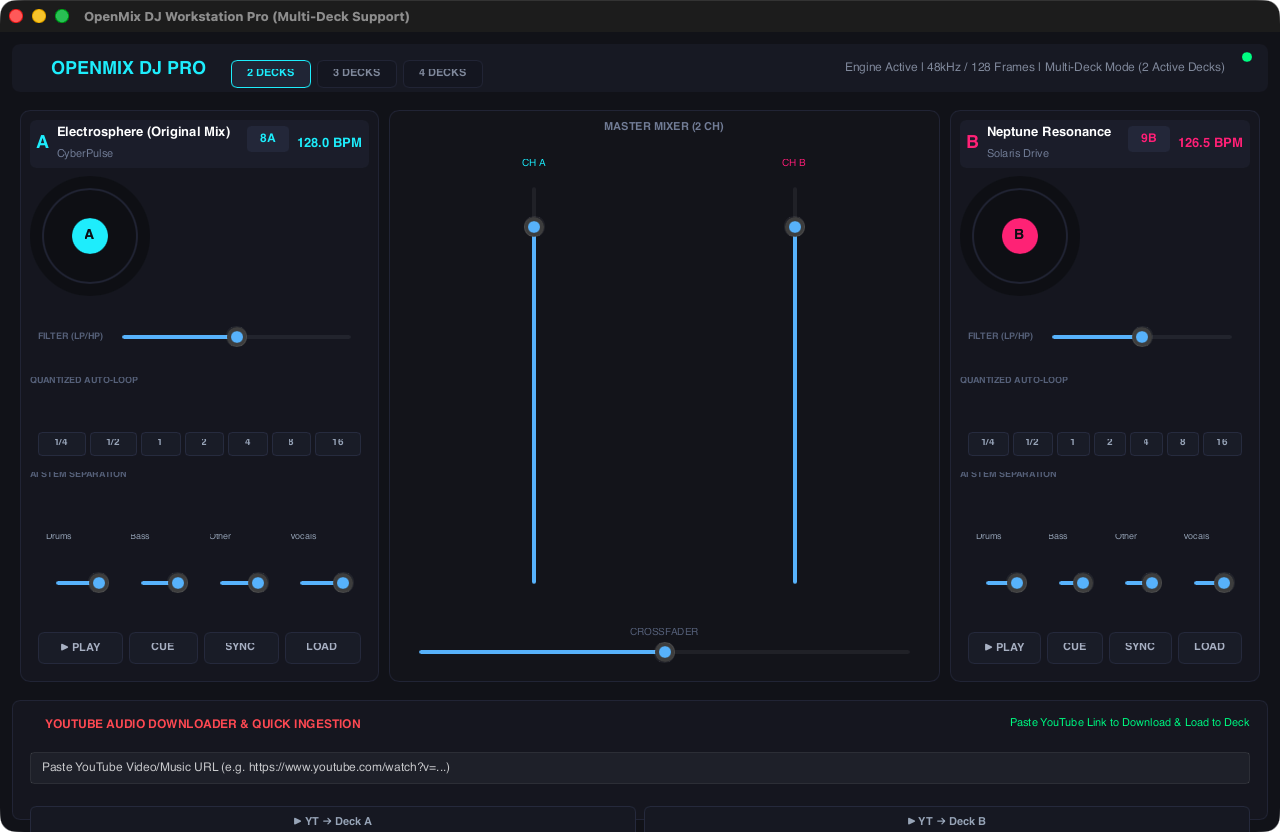The image size is (1280, 832).
Task: Click the Deck B filter slider handle
Action: click(1142, 337)
